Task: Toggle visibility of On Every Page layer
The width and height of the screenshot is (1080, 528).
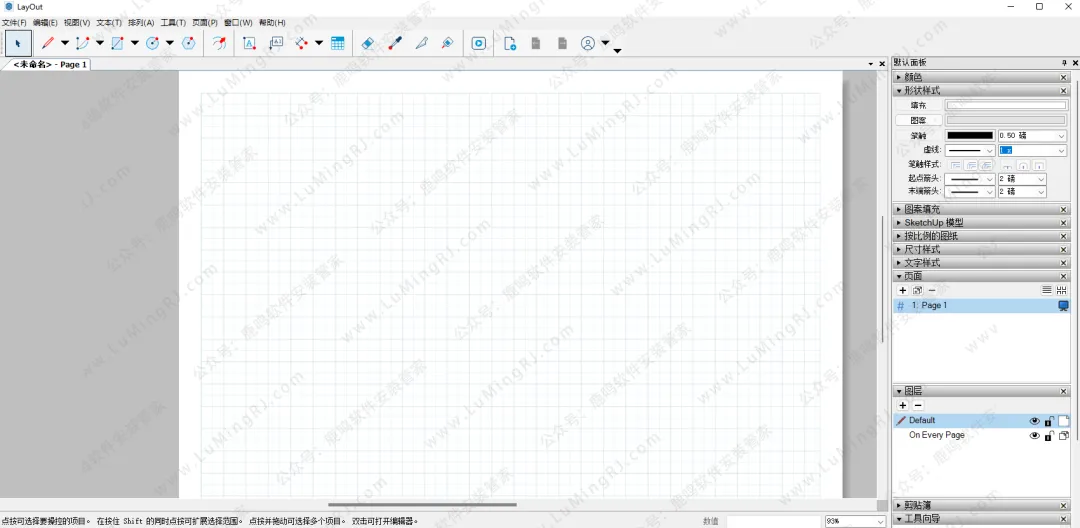Action: point(1035,436)
